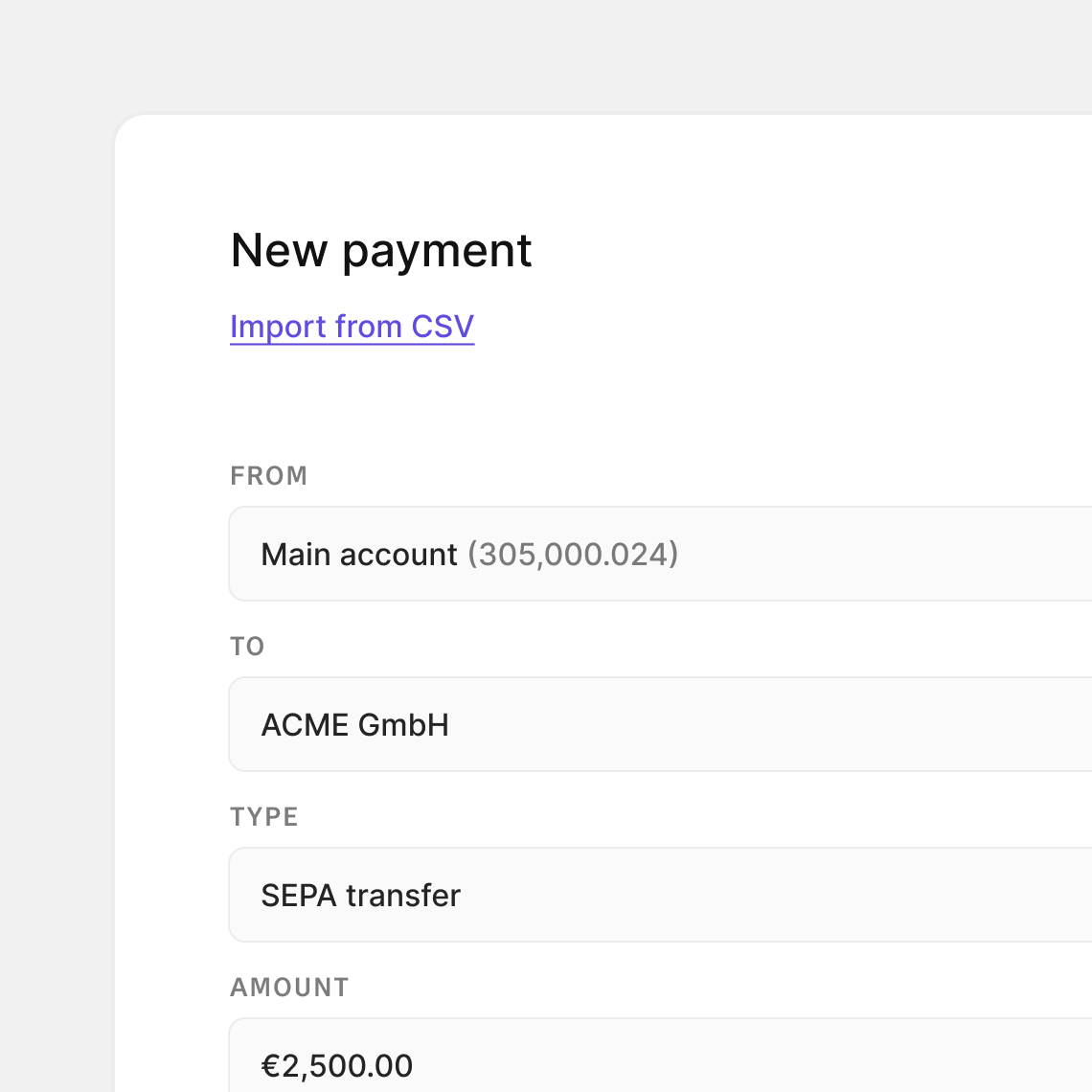Open the From account dropdown
1092x1092 pixels.
[661, 555]
